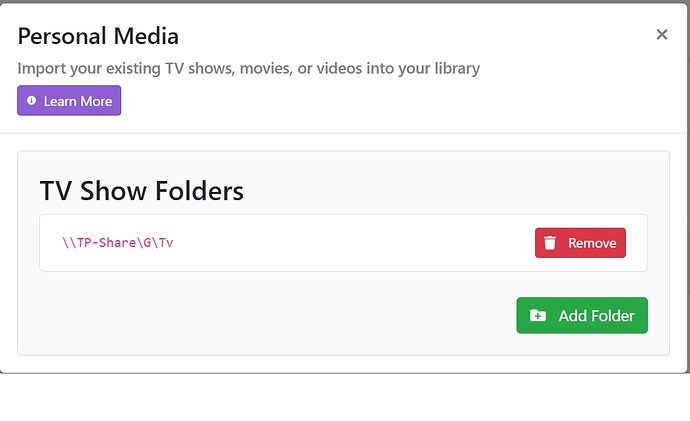
Task: Click the import description subtitle text
Action: click(x=248, y=69)
